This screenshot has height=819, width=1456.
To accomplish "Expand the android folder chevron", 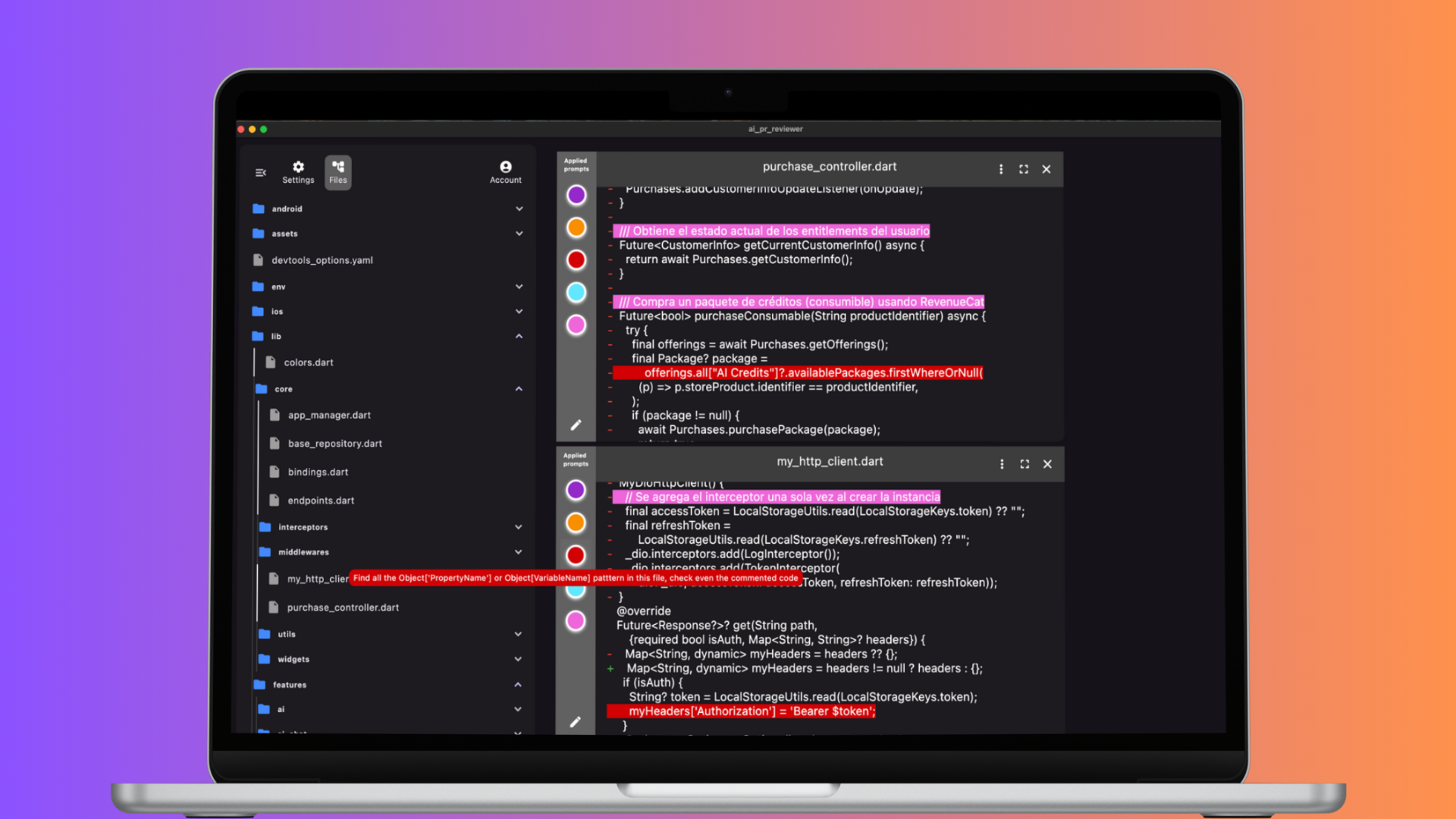I will (x=519, y=209).
